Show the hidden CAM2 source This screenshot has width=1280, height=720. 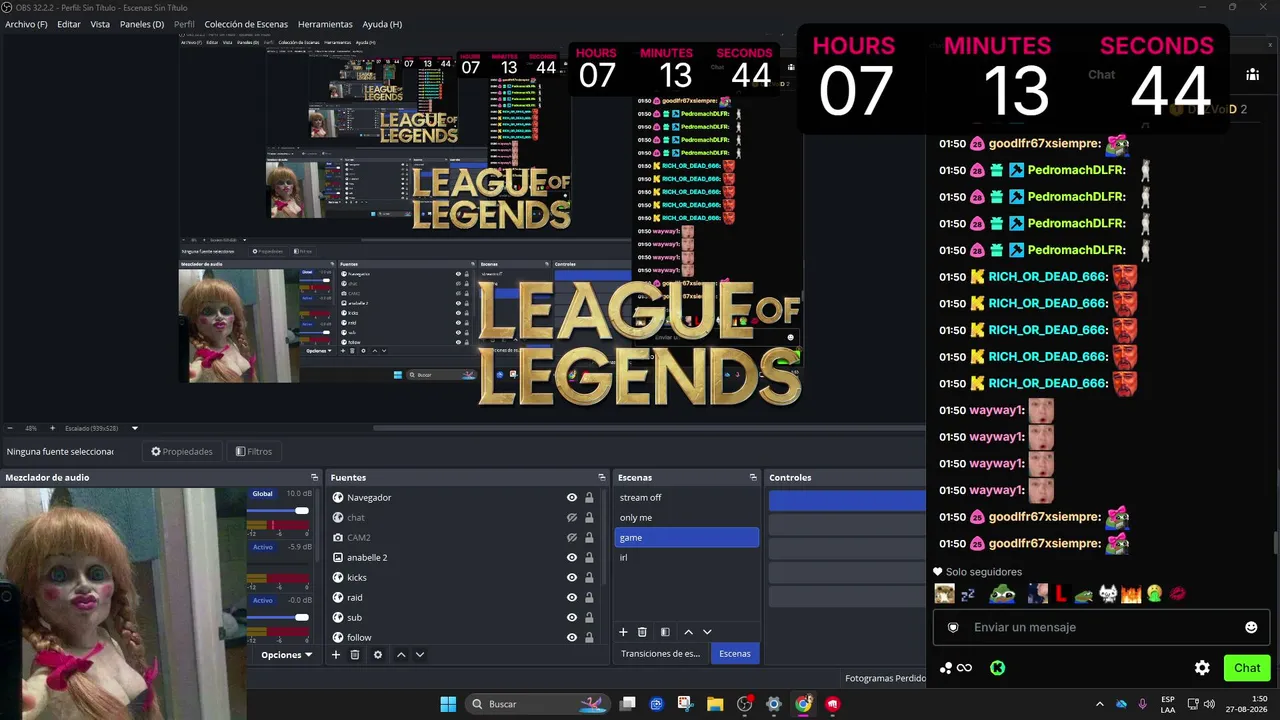(572, 538)
